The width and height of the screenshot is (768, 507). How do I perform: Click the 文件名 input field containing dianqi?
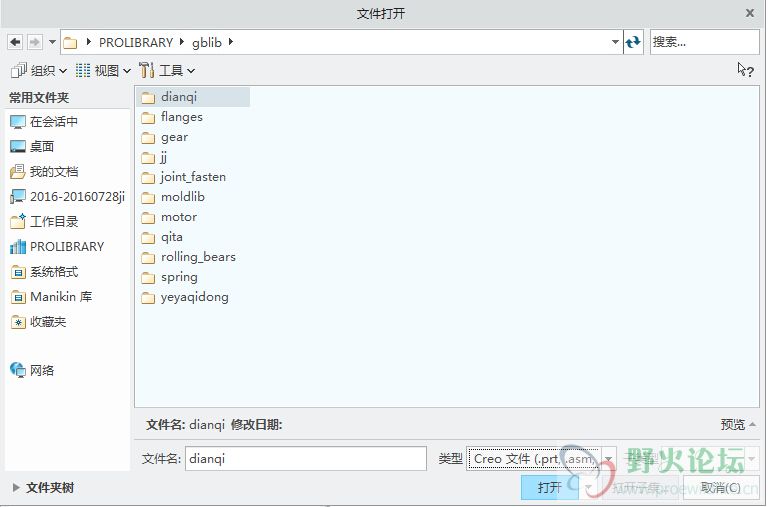(306, 459)
